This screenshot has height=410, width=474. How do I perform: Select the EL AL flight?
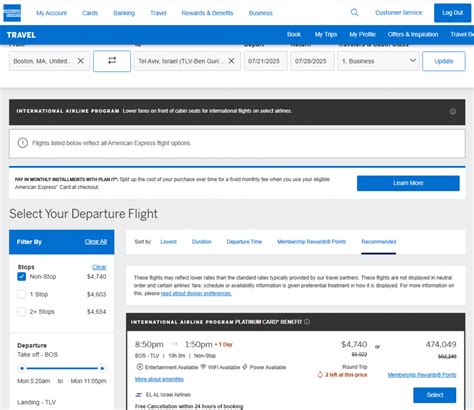click(435, 395)
